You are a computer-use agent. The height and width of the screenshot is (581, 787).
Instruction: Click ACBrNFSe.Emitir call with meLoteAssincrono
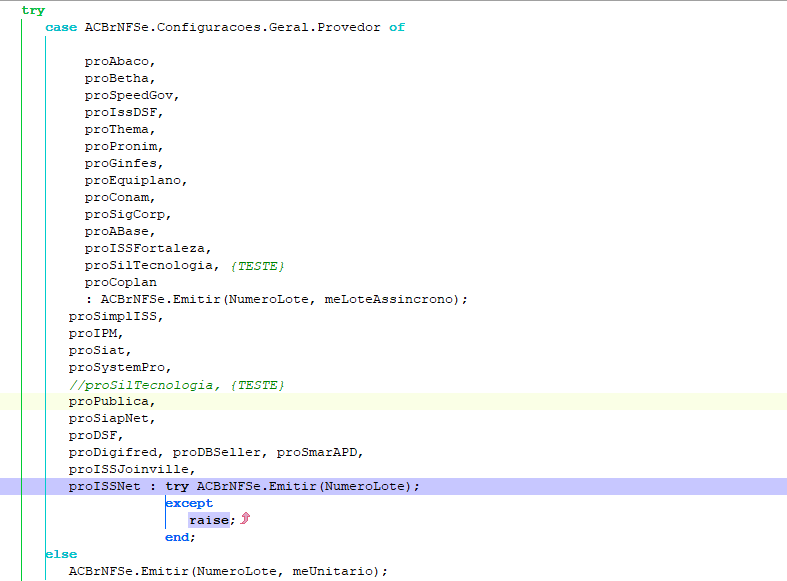pyautogui.click(x=284, y=300)
